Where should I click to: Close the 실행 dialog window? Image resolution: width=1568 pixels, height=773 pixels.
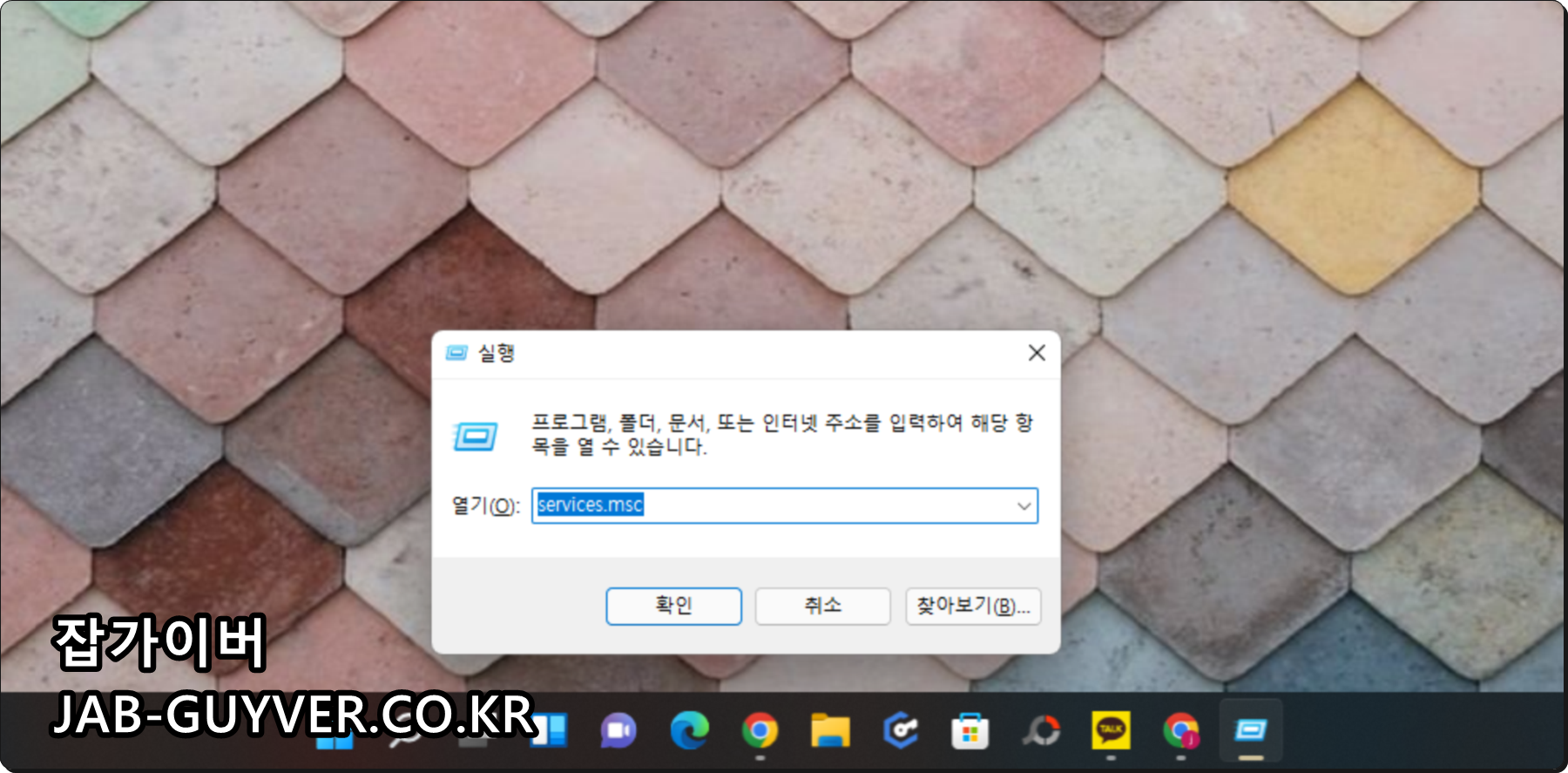(1037, 353)
